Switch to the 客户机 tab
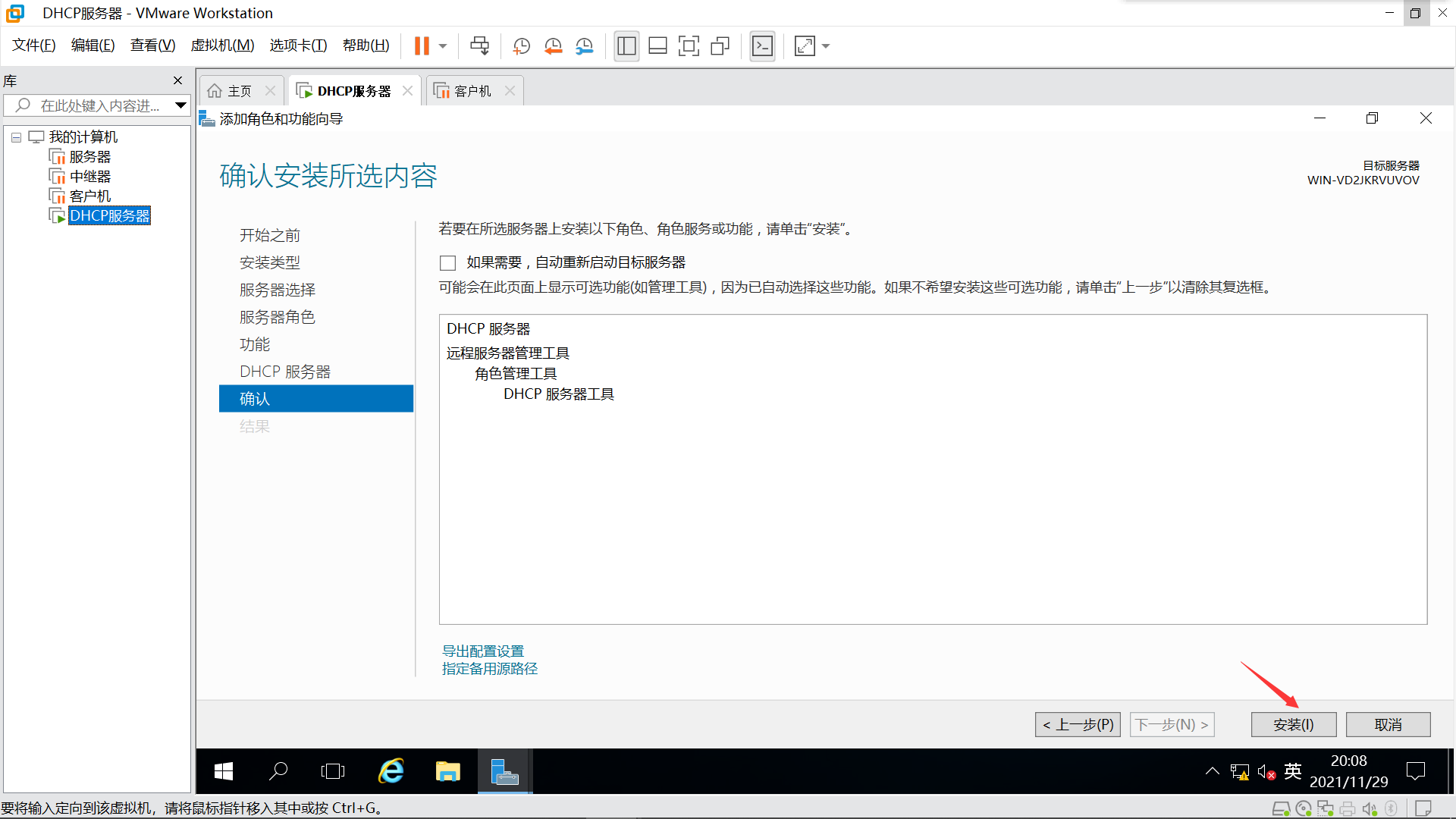The width and height of the screenshot is (1456, 819). [472, 91]
